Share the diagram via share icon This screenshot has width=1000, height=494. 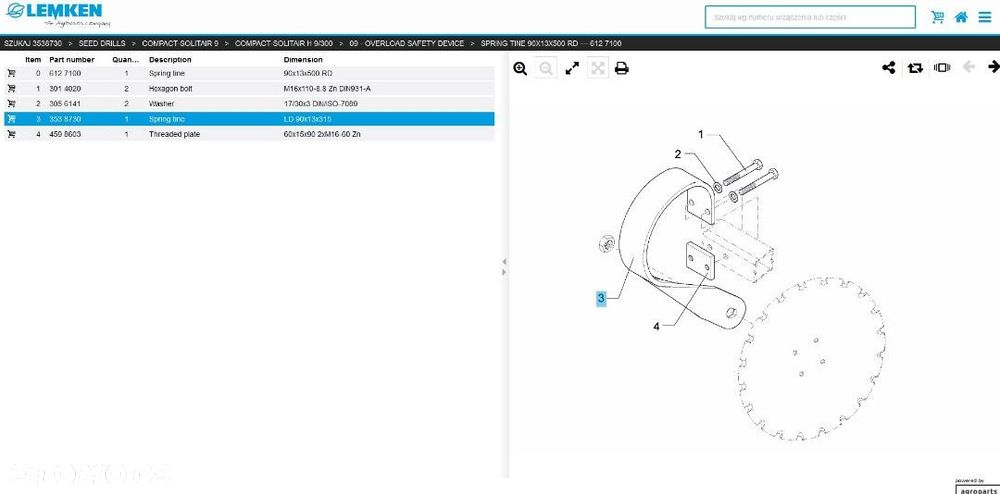tap(888, 68)
